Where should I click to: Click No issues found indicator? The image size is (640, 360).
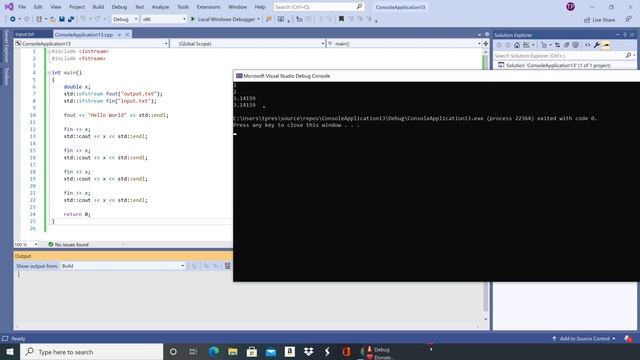[68, 244]
